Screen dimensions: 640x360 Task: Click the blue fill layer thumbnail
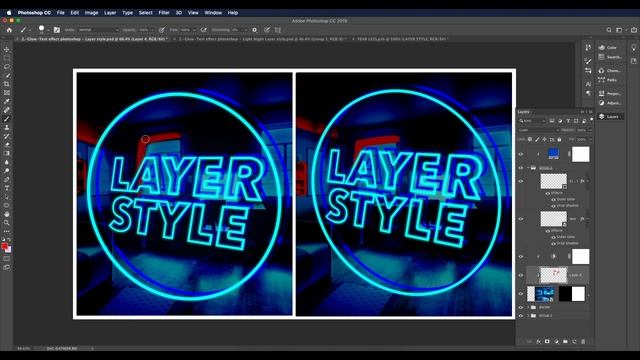point(553,154)
